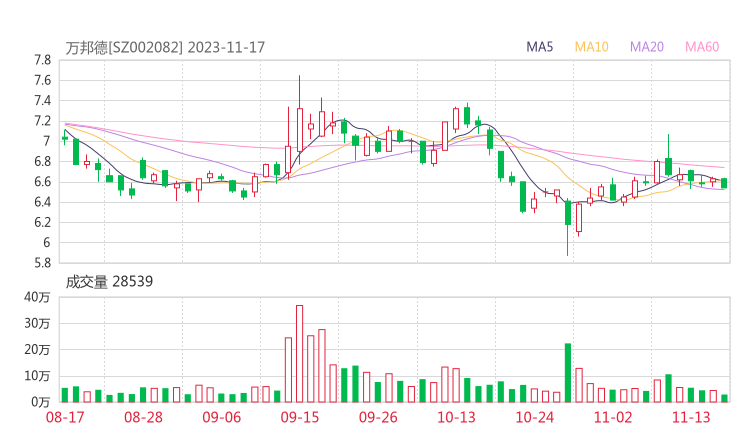740x440 pixels.
Task: Click the tallest red volume bar near 09-15
Action: (299, 354)
